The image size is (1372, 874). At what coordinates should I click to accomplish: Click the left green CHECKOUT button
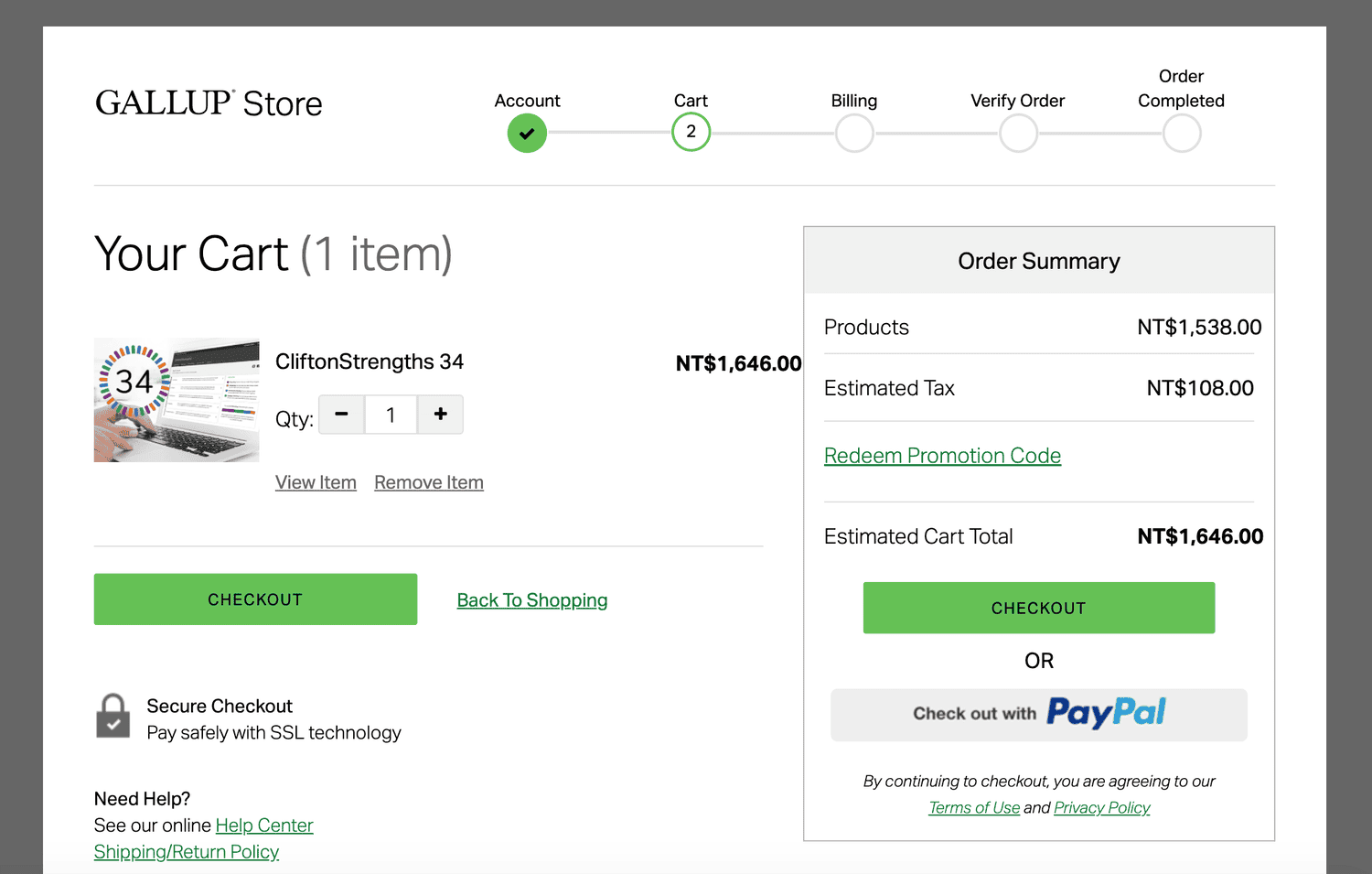255,599
